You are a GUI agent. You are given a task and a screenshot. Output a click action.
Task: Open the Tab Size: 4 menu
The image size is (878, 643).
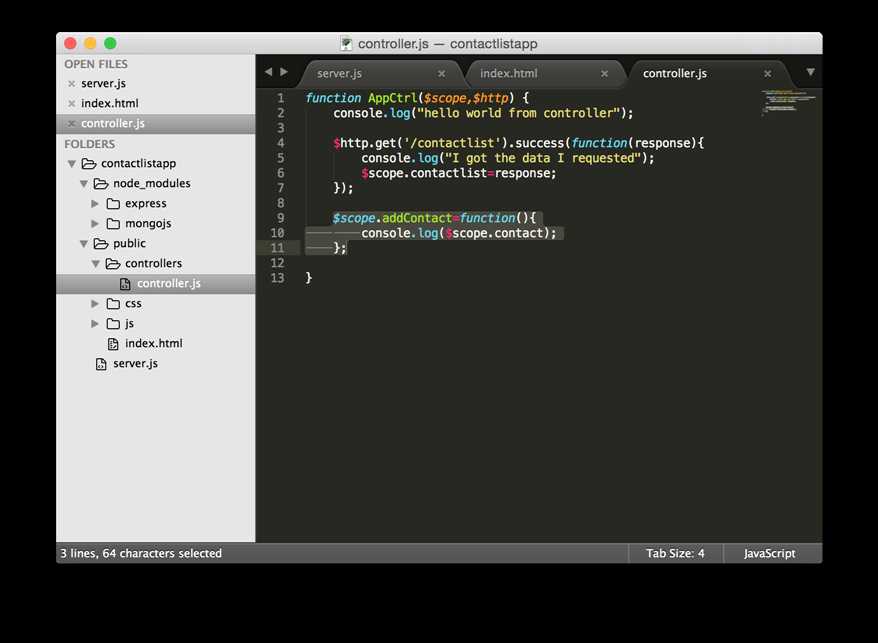[x=675, y=553]
